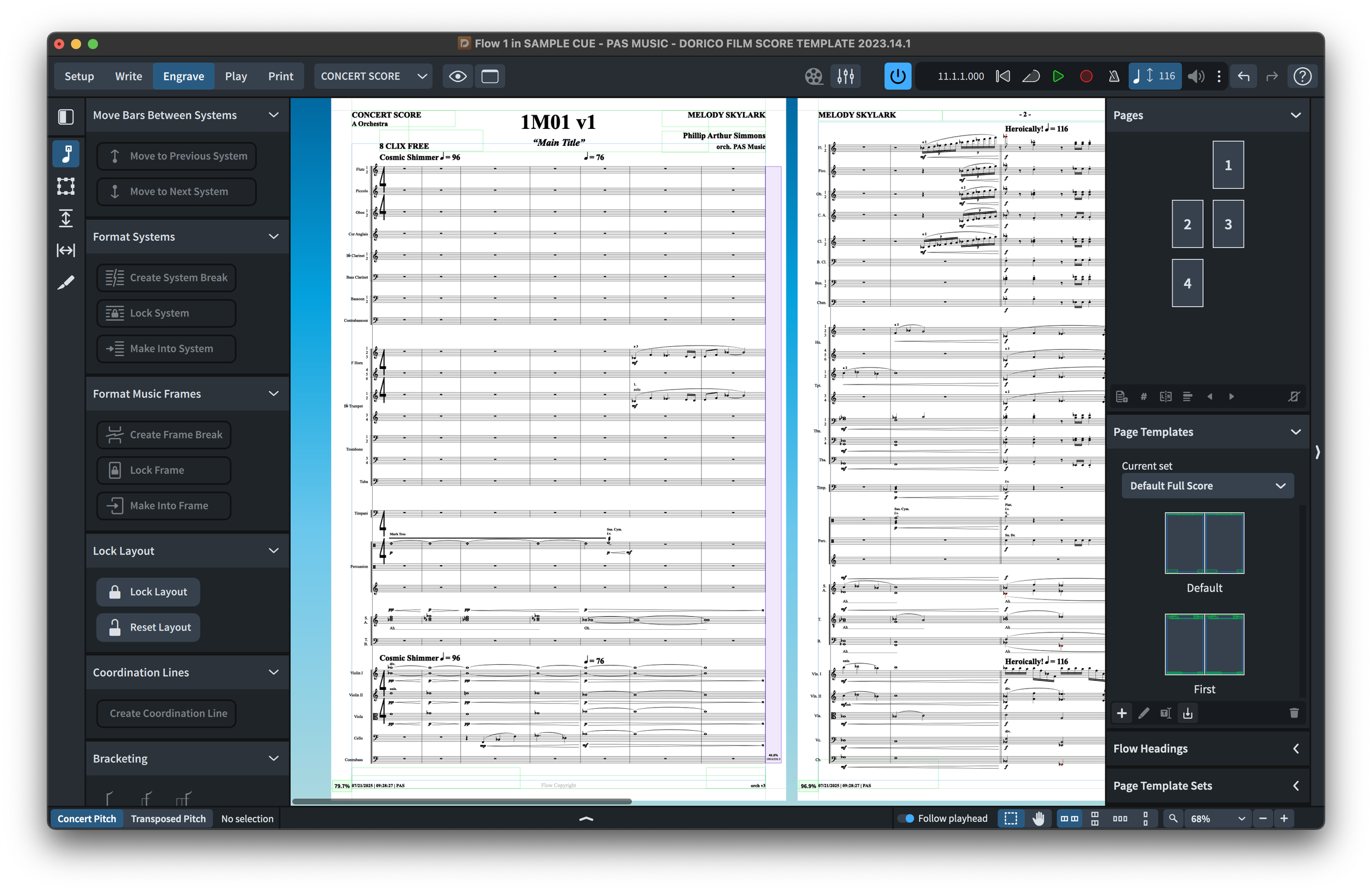Start playback with the green Play button
This screenshot has height=892, width=1372.
[1058, 76]
